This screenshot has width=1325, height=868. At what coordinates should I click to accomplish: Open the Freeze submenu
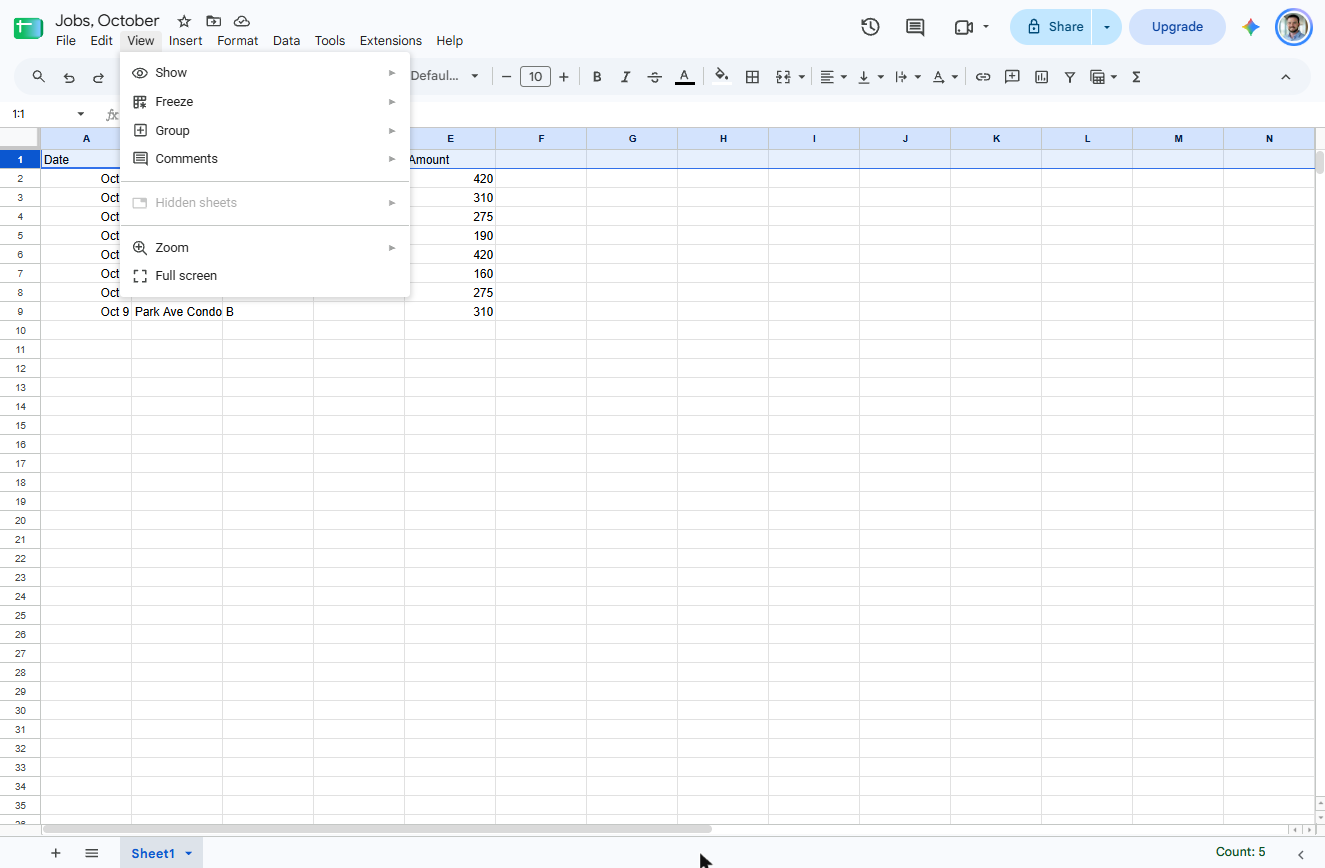265,102
